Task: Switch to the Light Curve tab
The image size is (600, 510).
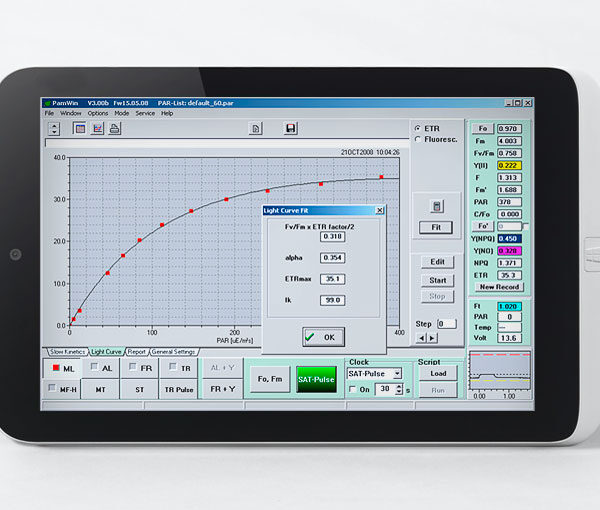Action: (106, 352)
